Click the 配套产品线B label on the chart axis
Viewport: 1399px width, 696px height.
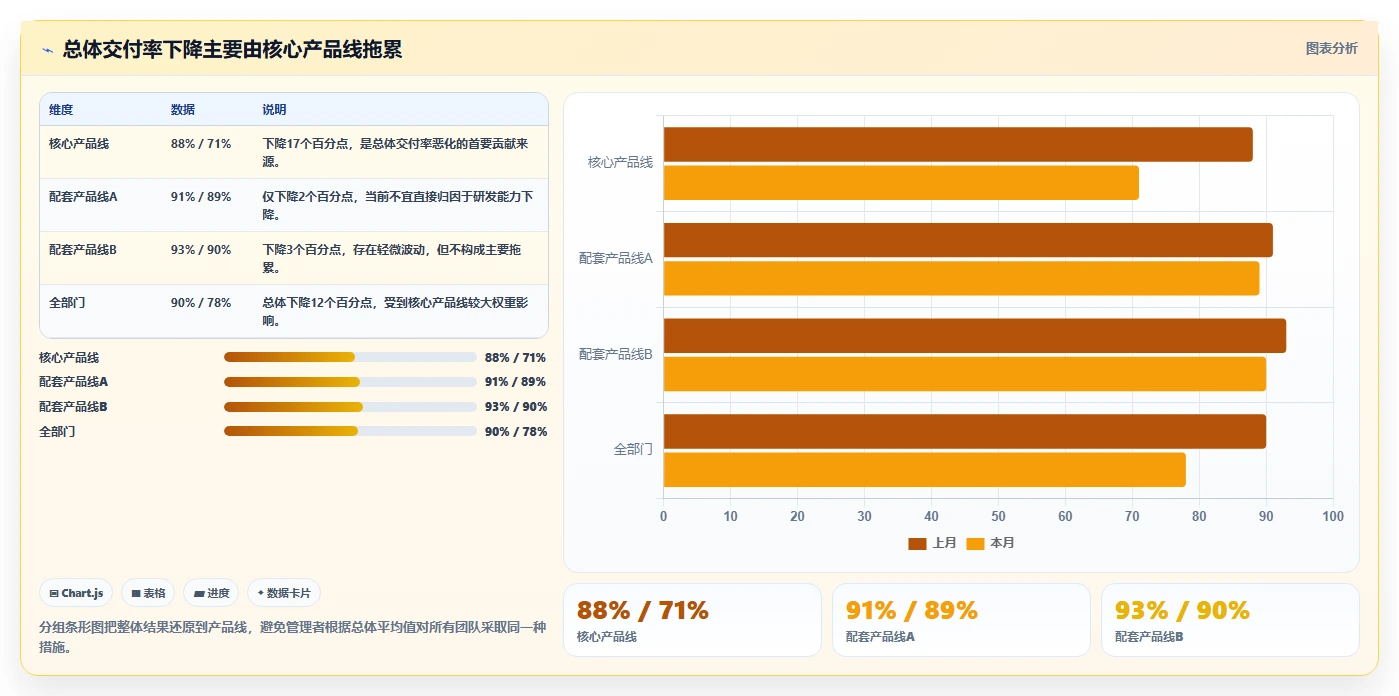[x=616, y=354]
